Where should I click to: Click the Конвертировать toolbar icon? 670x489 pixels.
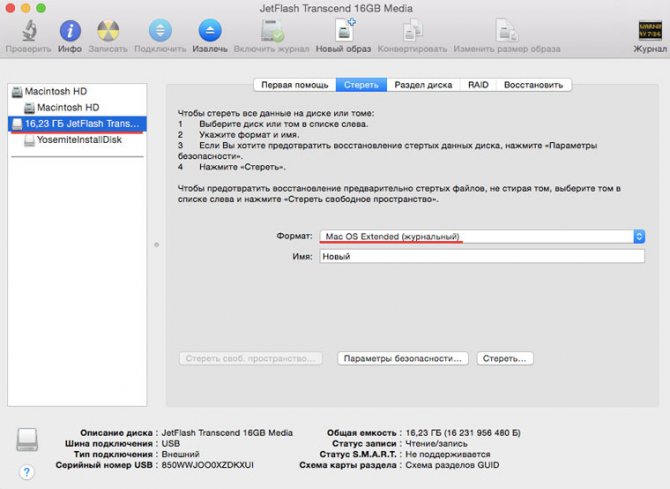(412, 31)
